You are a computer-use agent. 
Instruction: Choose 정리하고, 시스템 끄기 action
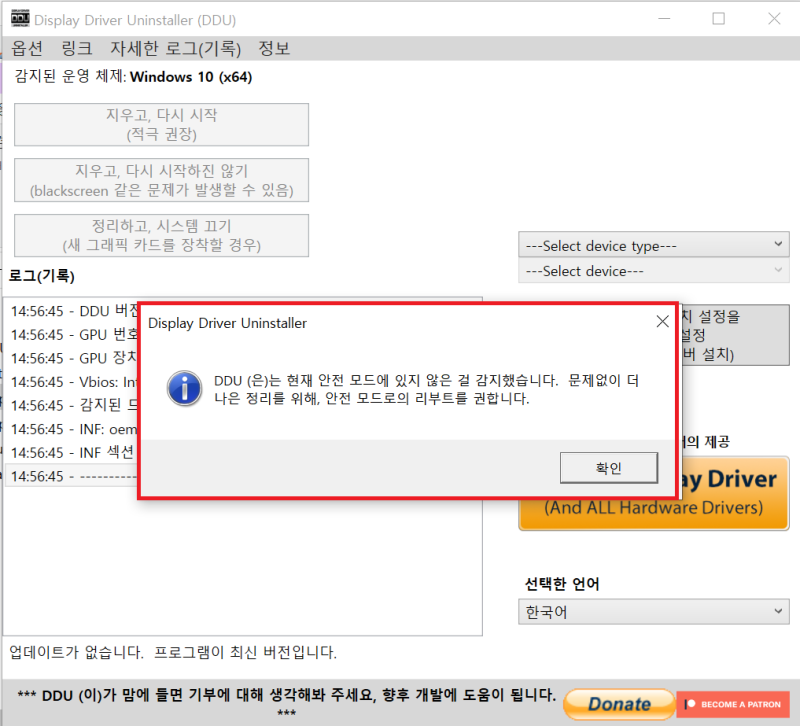point(160,235)
